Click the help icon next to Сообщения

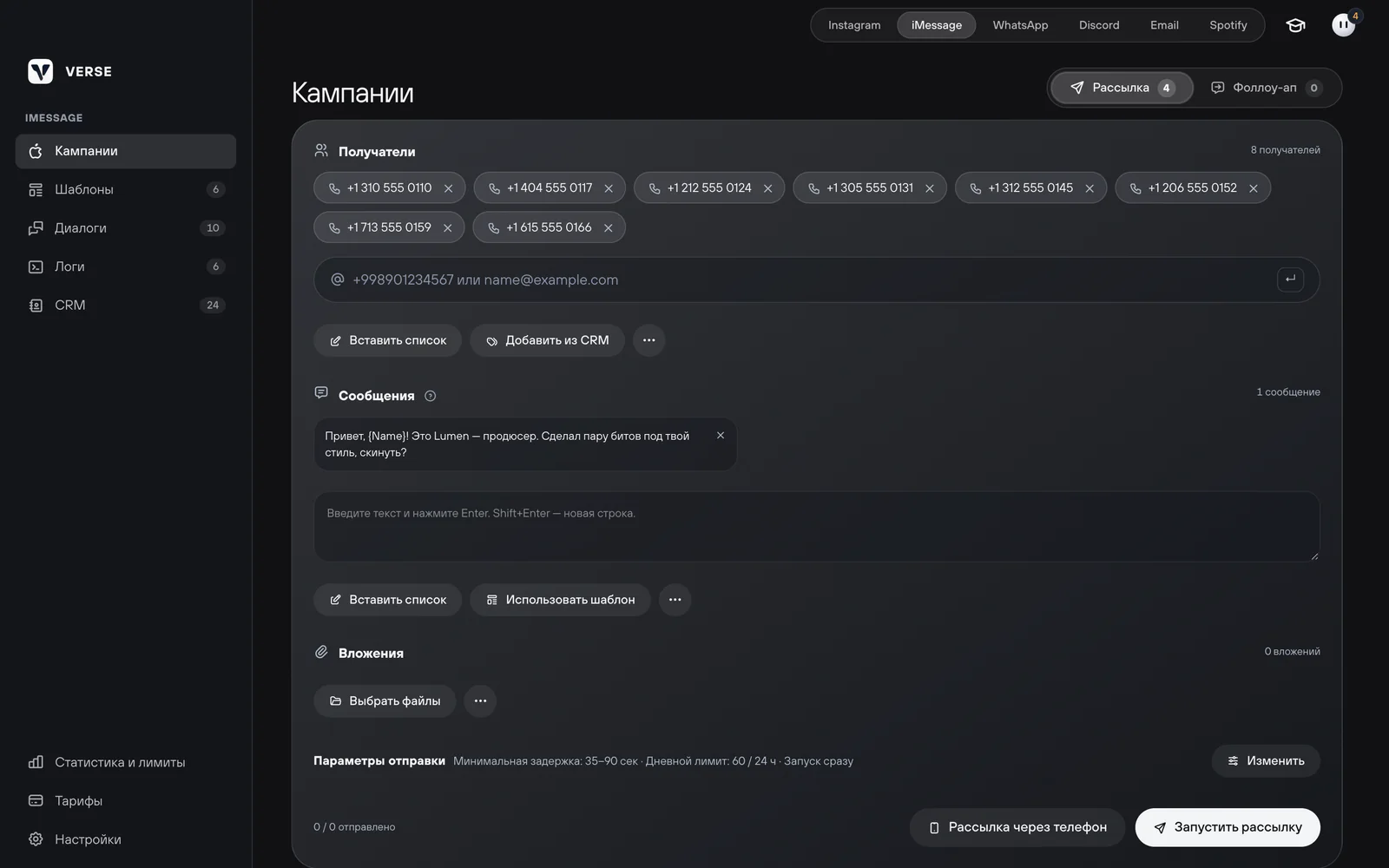431,396
